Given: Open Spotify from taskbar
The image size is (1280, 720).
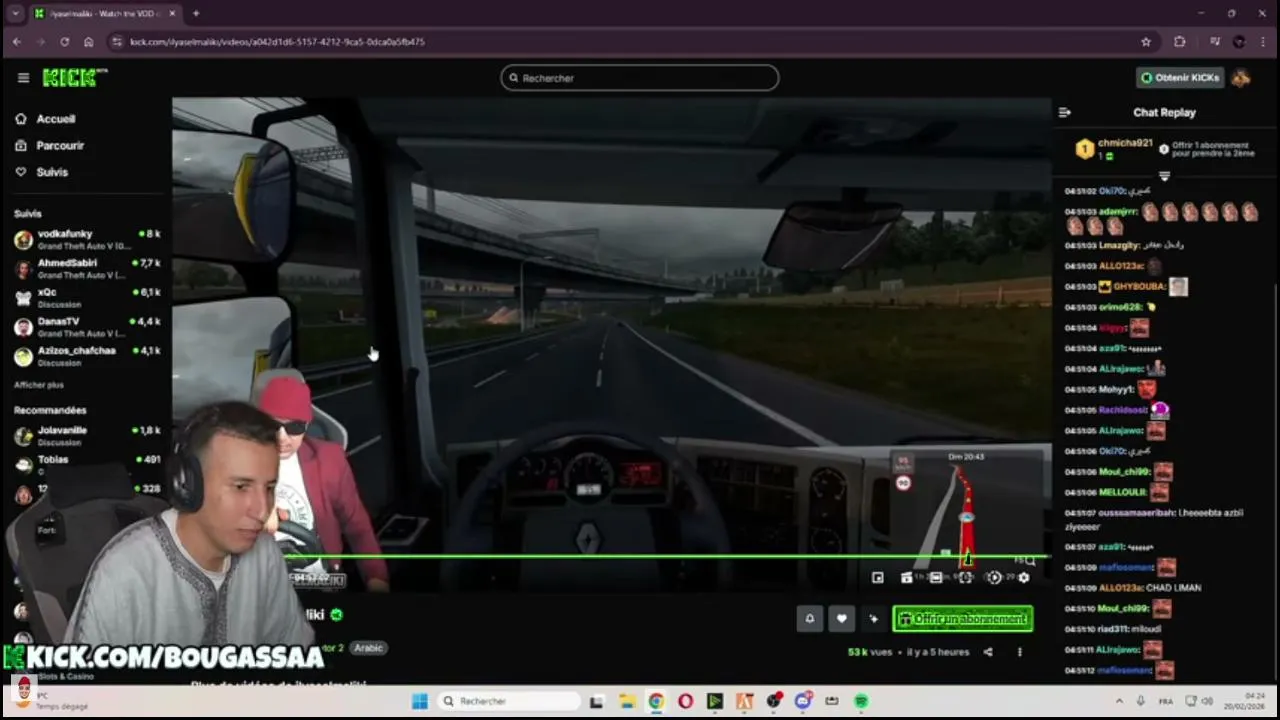Looking at the screenshot, I should [862, 701].
